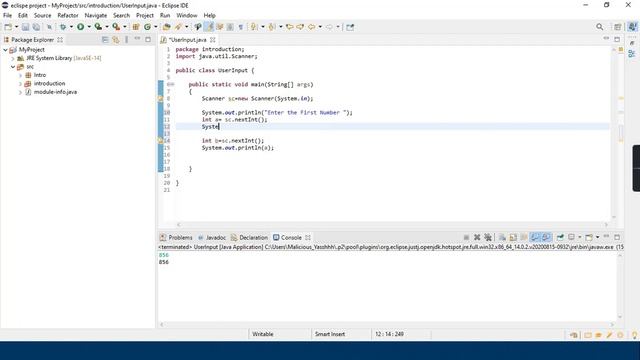Switch to the Declaration tab
This screenshot has width=640, height=360.
point(249,238)
